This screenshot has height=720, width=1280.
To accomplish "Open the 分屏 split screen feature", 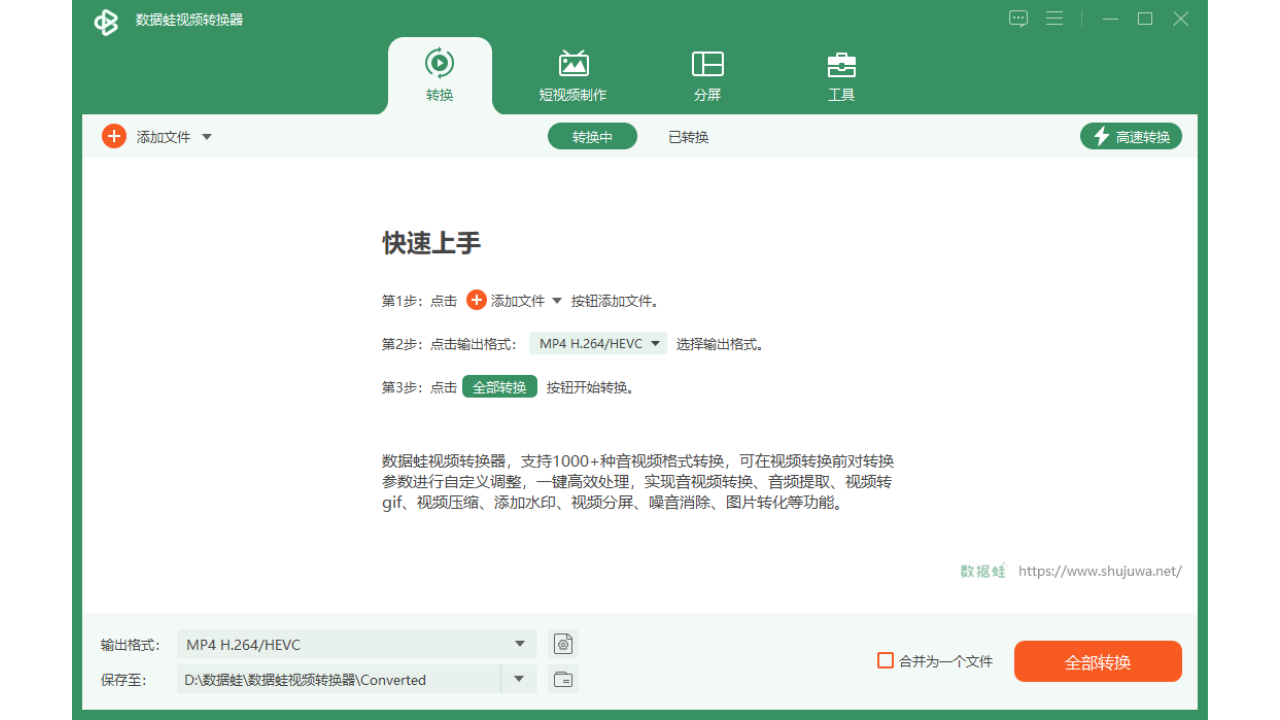I will [708, 75].
